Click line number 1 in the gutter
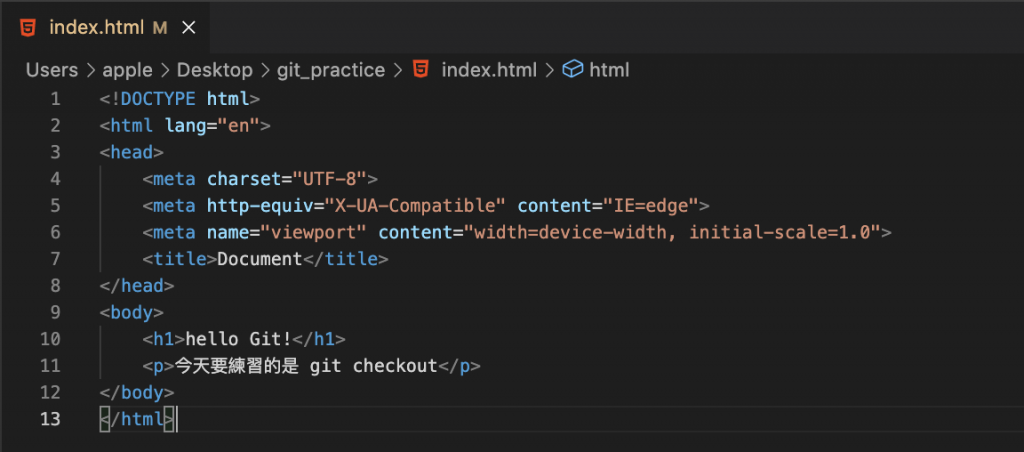 point(55,99)
